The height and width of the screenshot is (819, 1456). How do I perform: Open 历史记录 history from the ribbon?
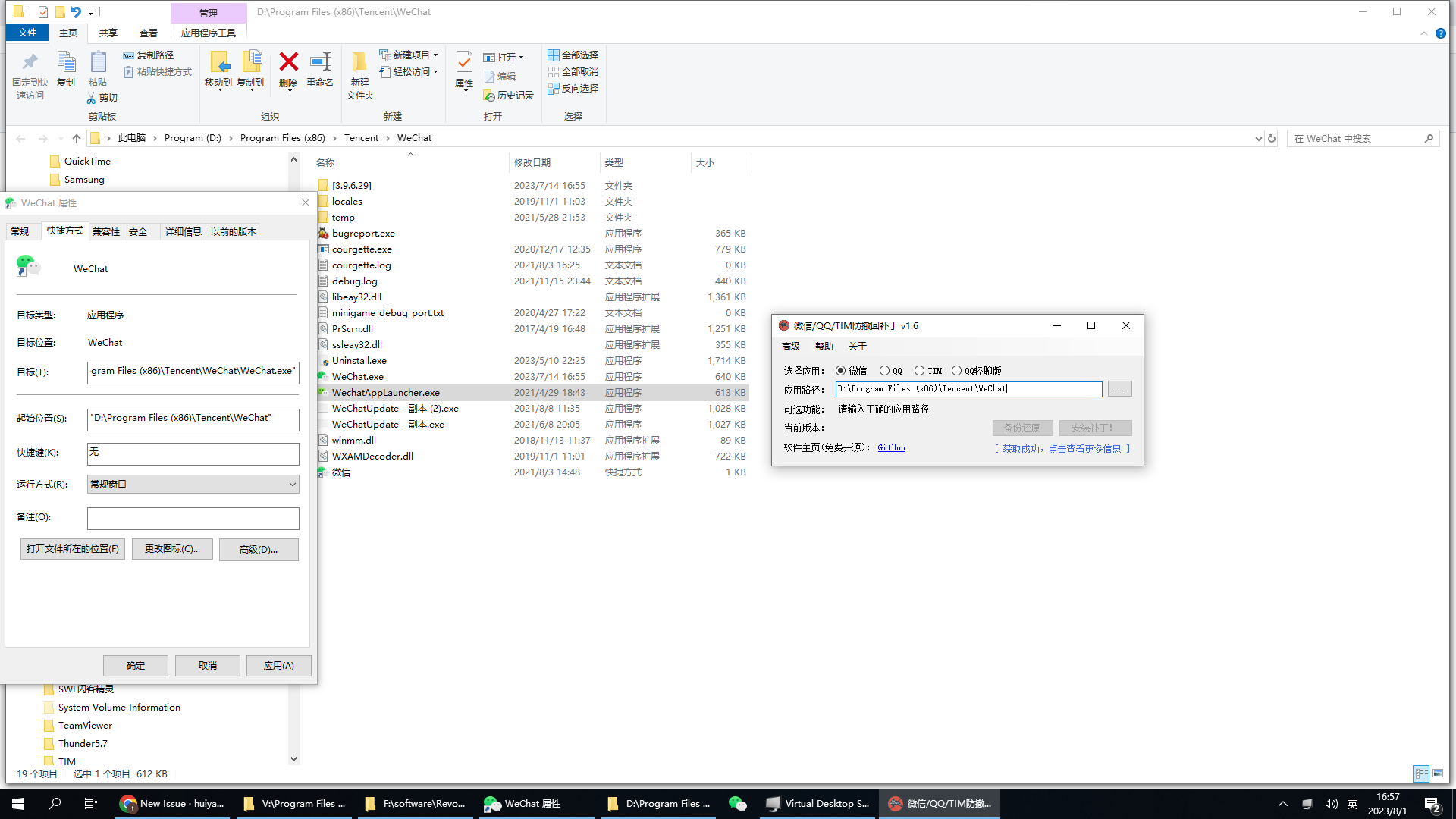coord(508,95)
